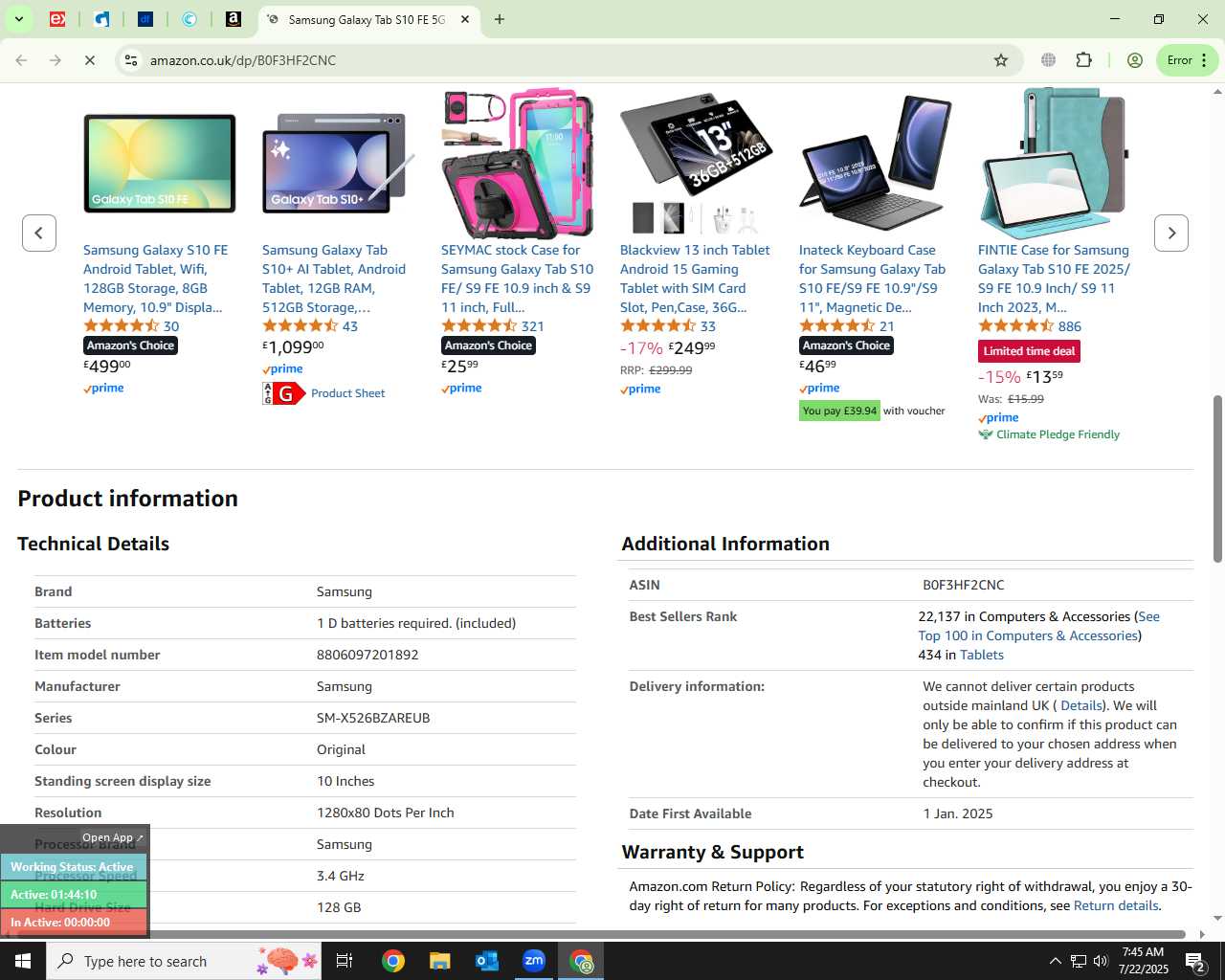Open the Return details link
The height and width of the screenshot is (980, 1225).
pos(1116,905)
